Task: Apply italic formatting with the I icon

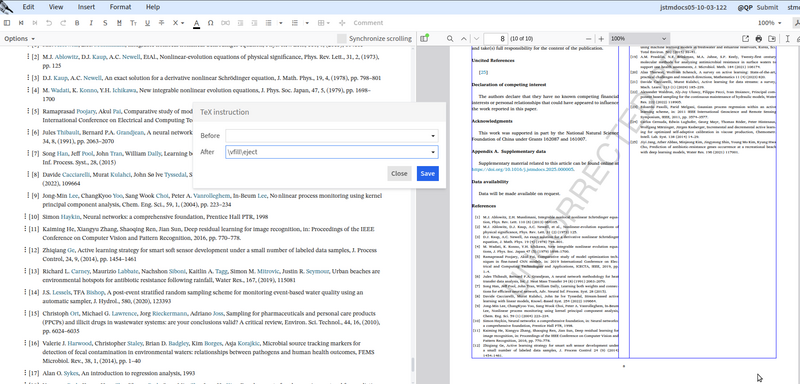Action: pos(91,23)
